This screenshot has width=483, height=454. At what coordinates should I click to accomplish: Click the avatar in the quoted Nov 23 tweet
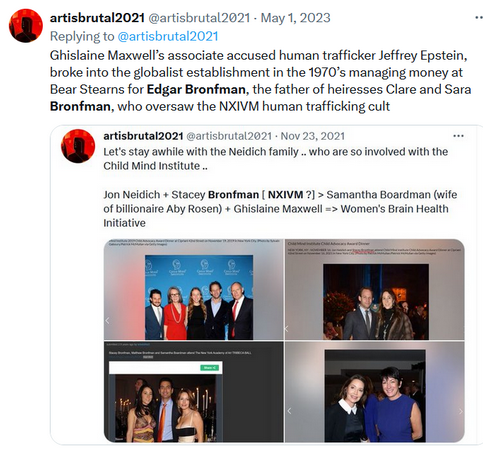click(x=78, y=146)
